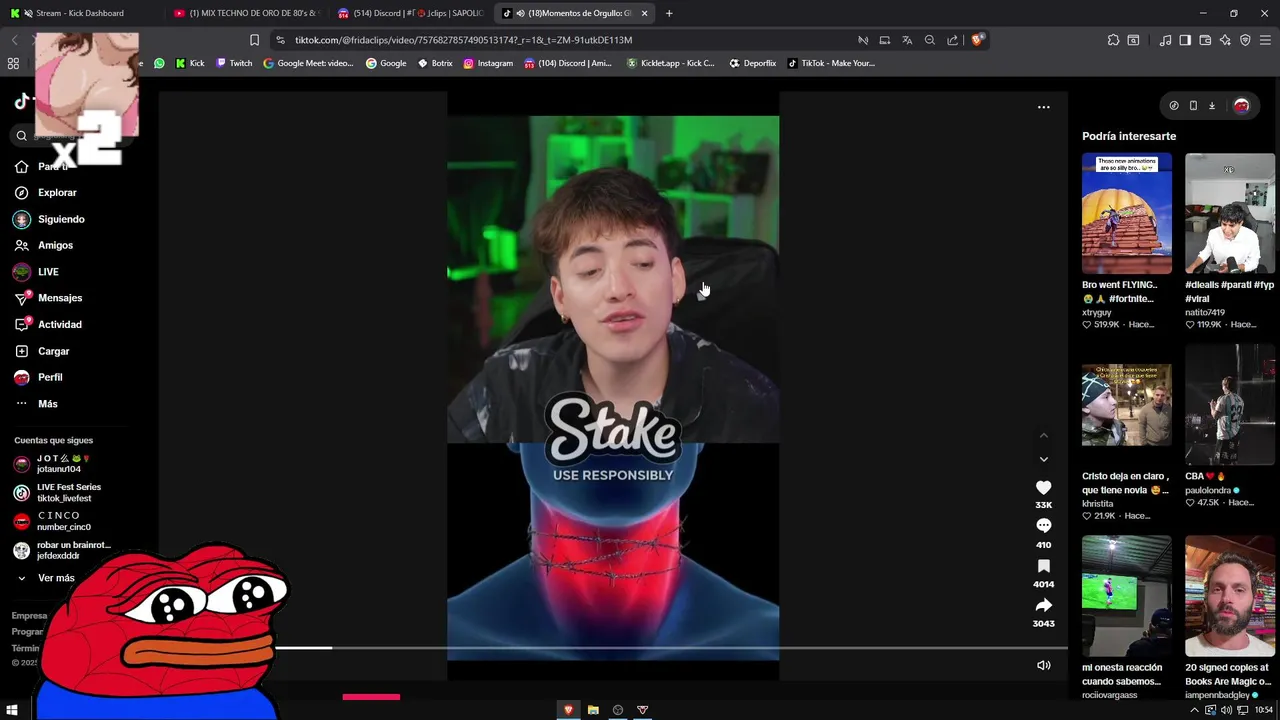Open Explorar in TikTok sidebar
The image size is (1280, 720).
click(x=46, y=192)
